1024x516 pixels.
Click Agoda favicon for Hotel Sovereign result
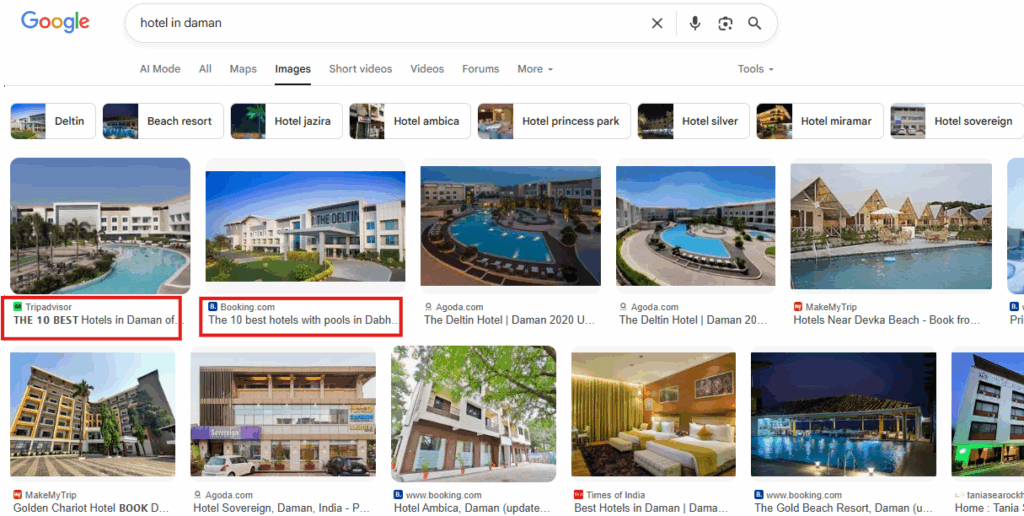(197, 495)
